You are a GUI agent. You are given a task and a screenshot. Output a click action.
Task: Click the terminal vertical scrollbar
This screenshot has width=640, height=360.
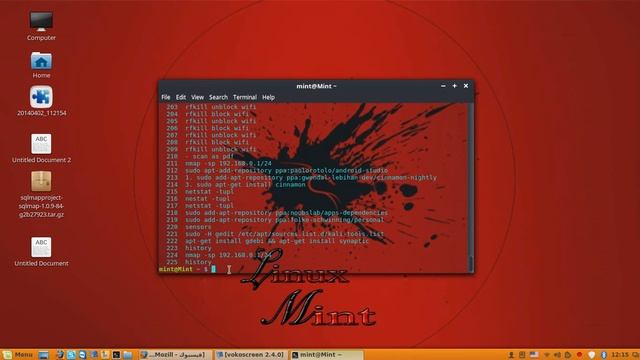tap(471, 187)
